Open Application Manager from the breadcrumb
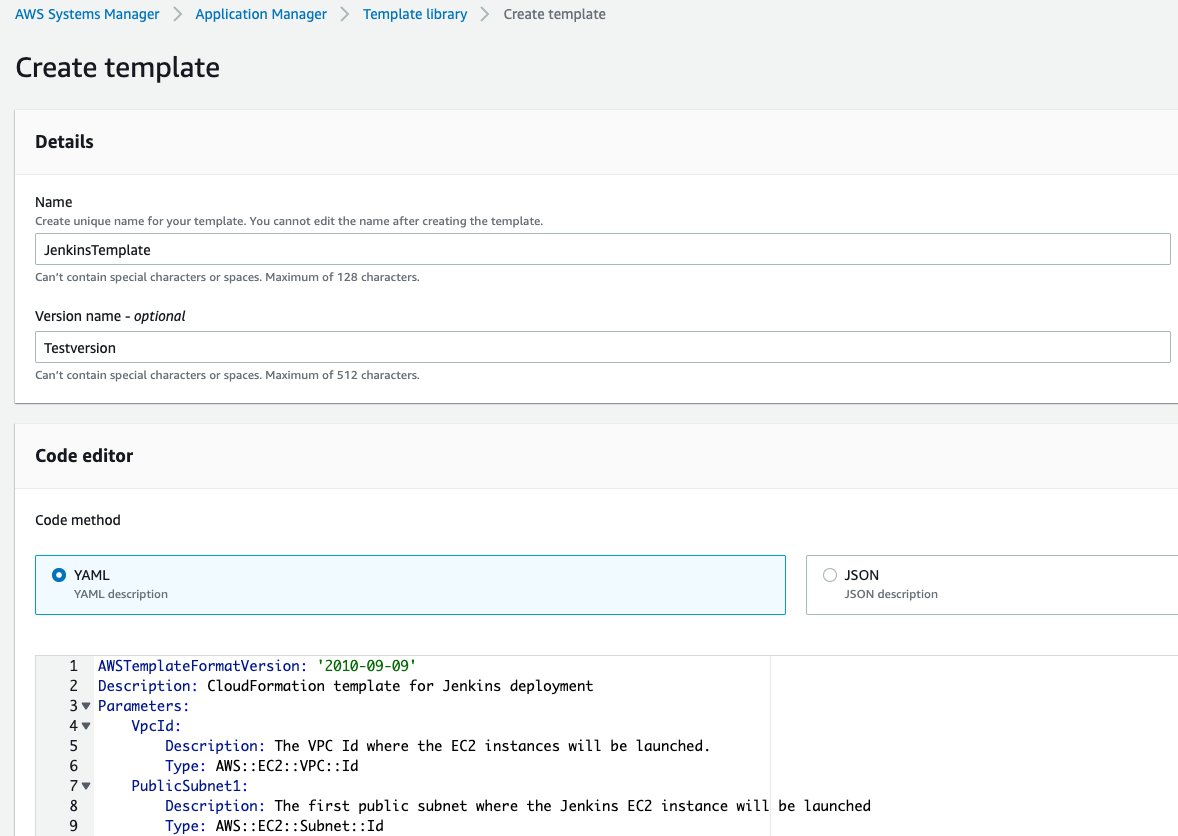The image size is (1178, 836). [x=260, y=14]
